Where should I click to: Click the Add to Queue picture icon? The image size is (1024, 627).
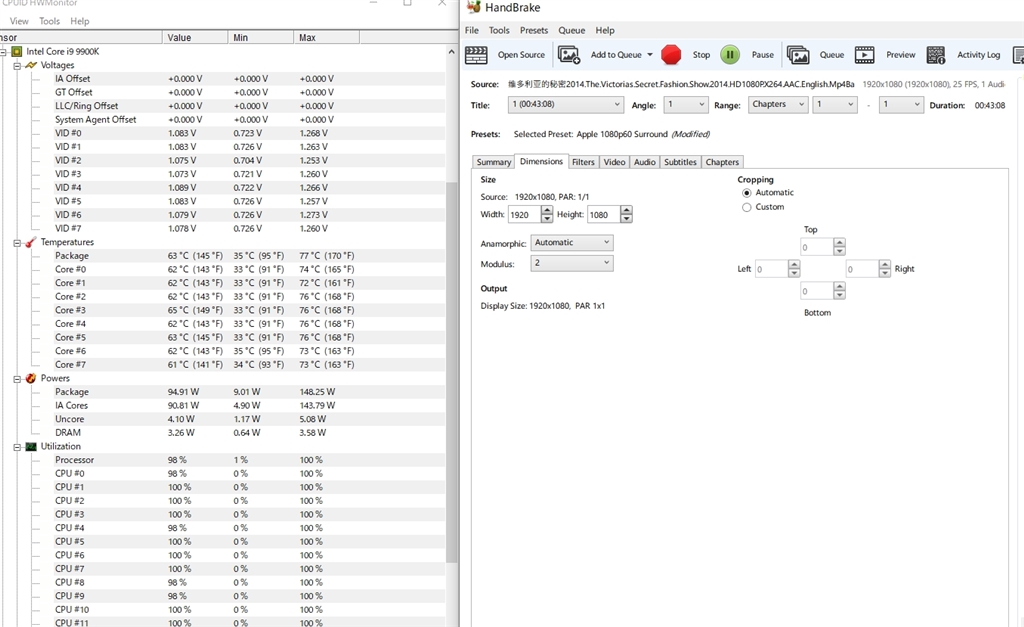[569, 55]
